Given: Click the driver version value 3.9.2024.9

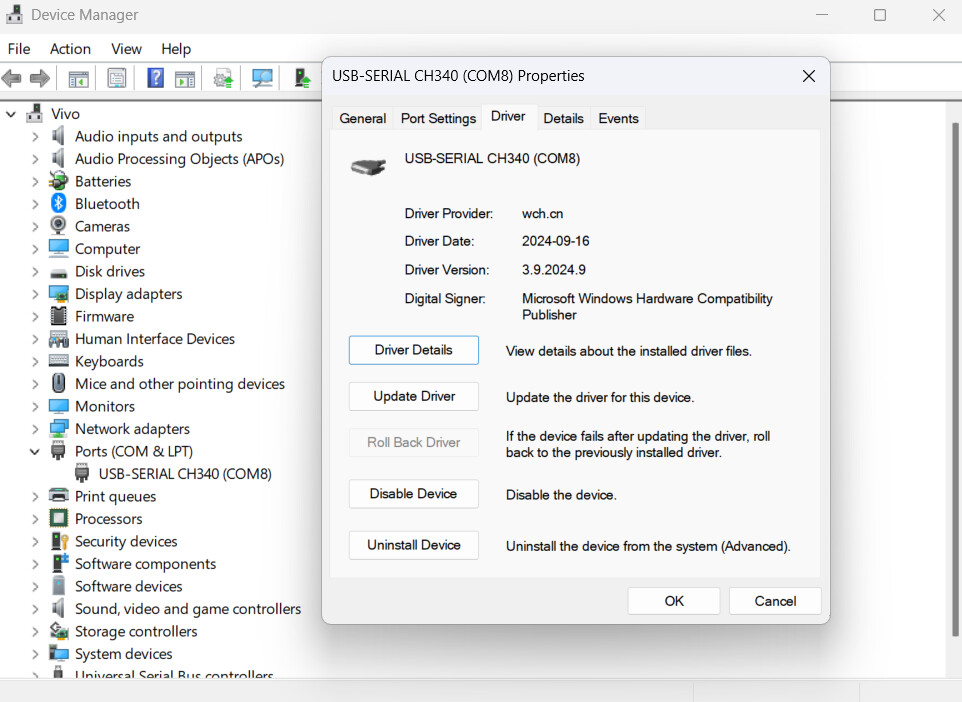Looking at the screenshot, I should point(553,269).
